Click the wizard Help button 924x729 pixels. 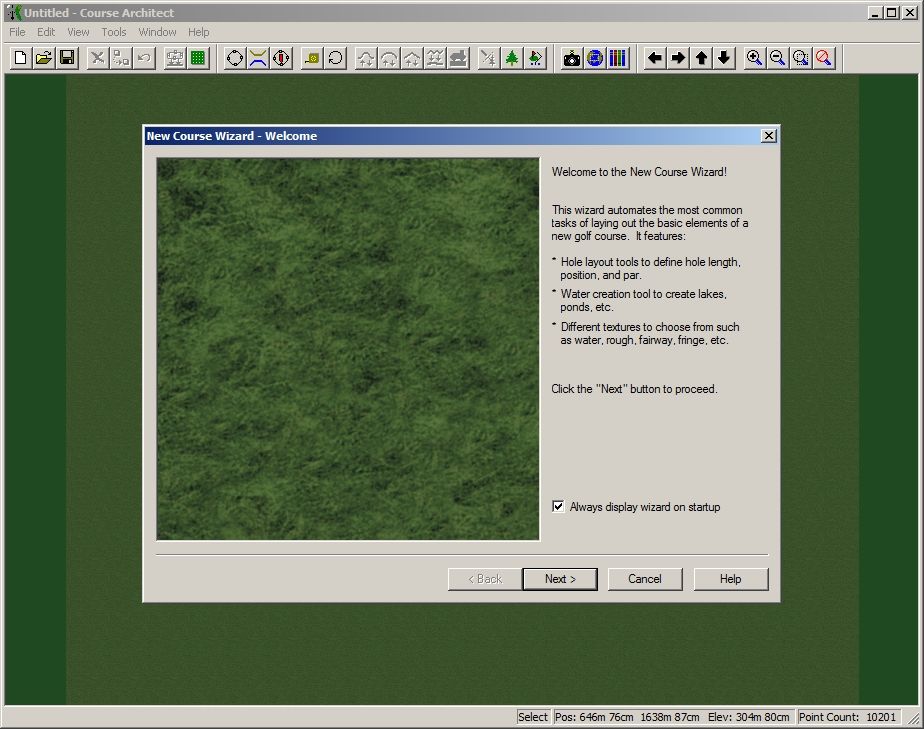tap(731, 579)
